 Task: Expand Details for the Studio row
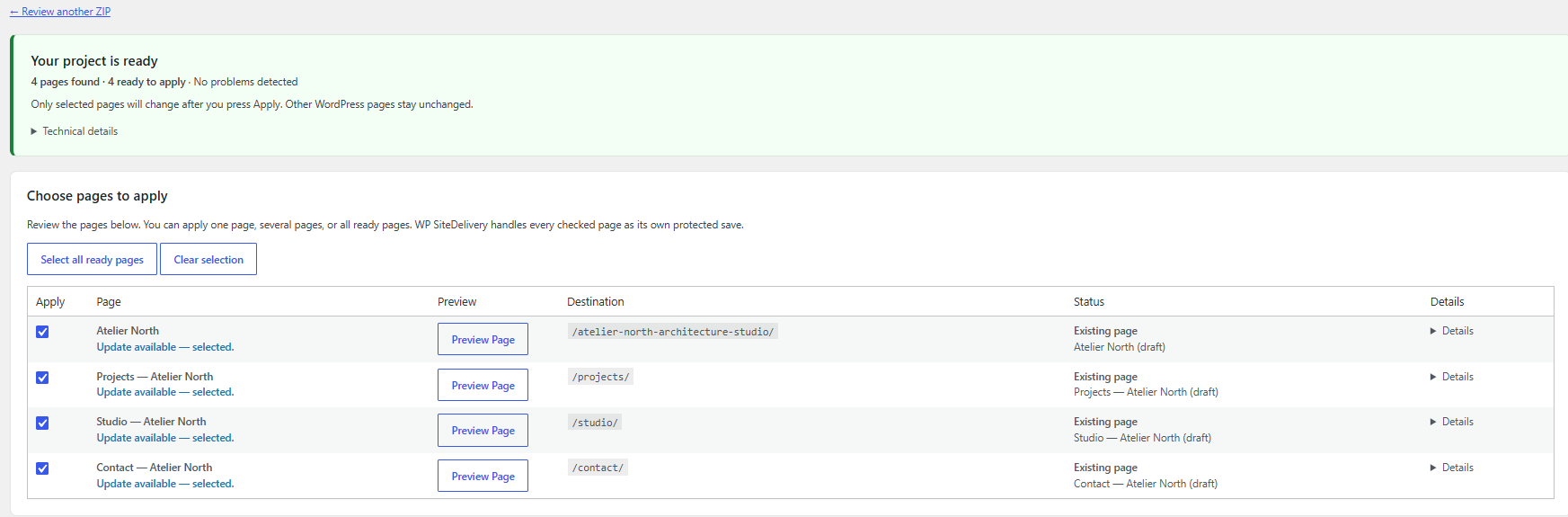[1451, 422]
